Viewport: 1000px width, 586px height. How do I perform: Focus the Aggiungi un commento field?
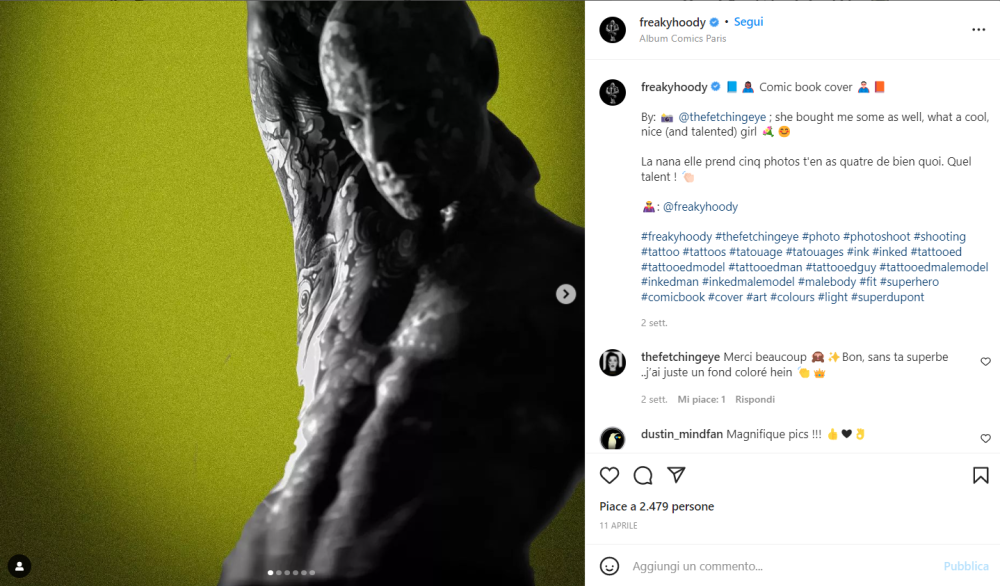(x=784, y=566)
